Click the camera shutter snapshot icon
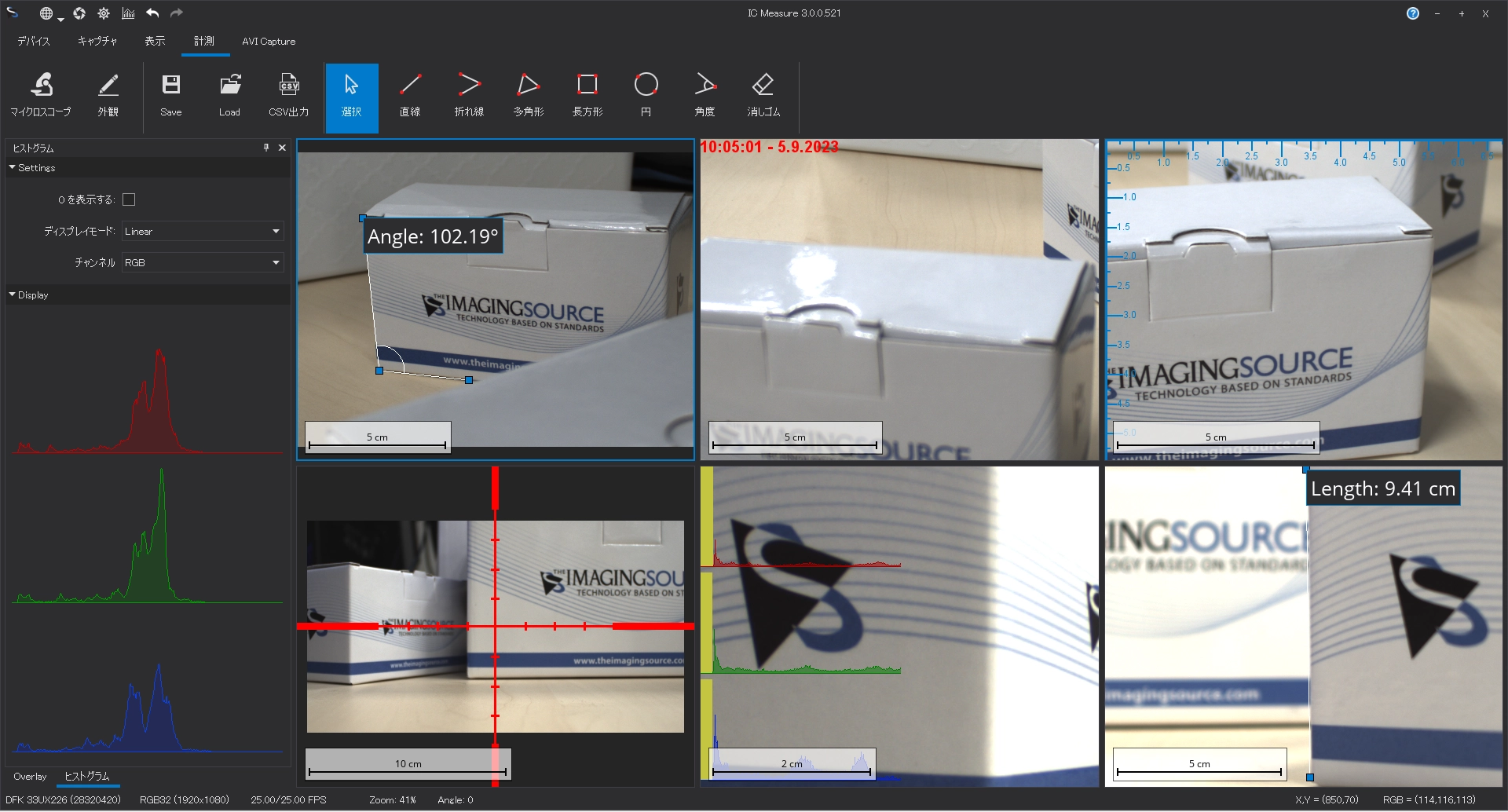 pyautogui.click(x=79, y=13)
